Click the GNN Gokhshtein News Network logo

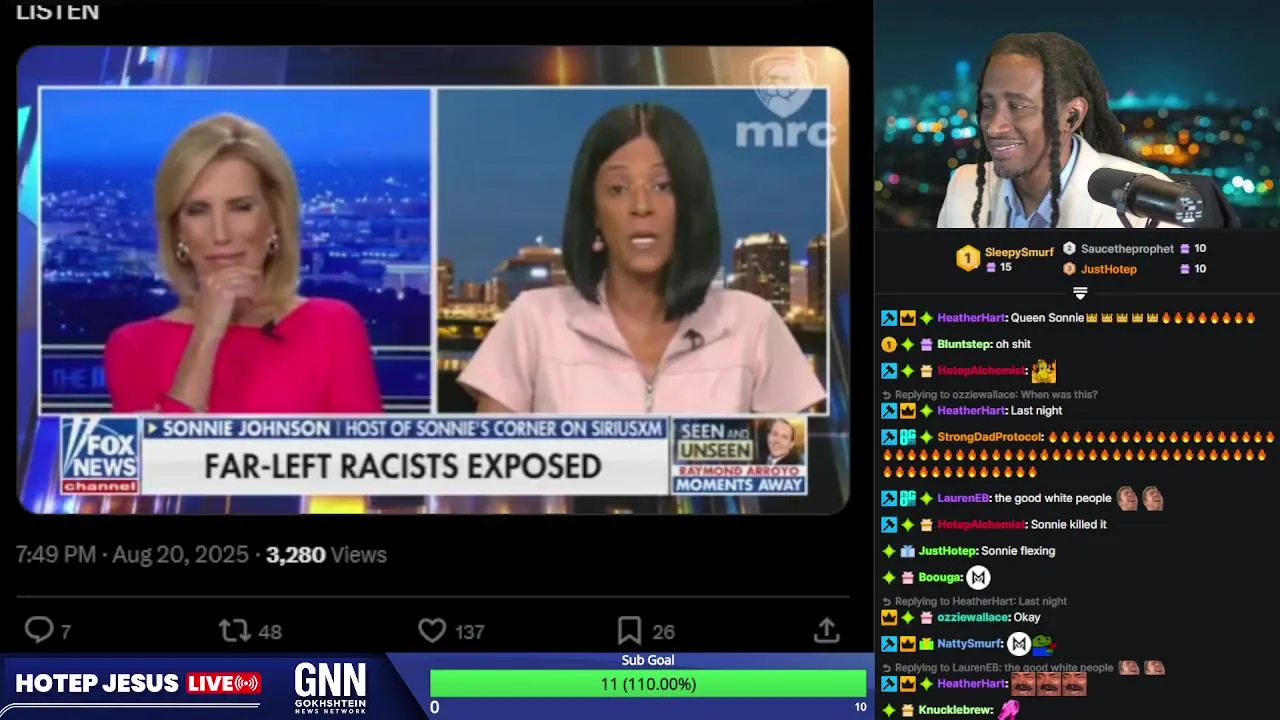(330, 686)
